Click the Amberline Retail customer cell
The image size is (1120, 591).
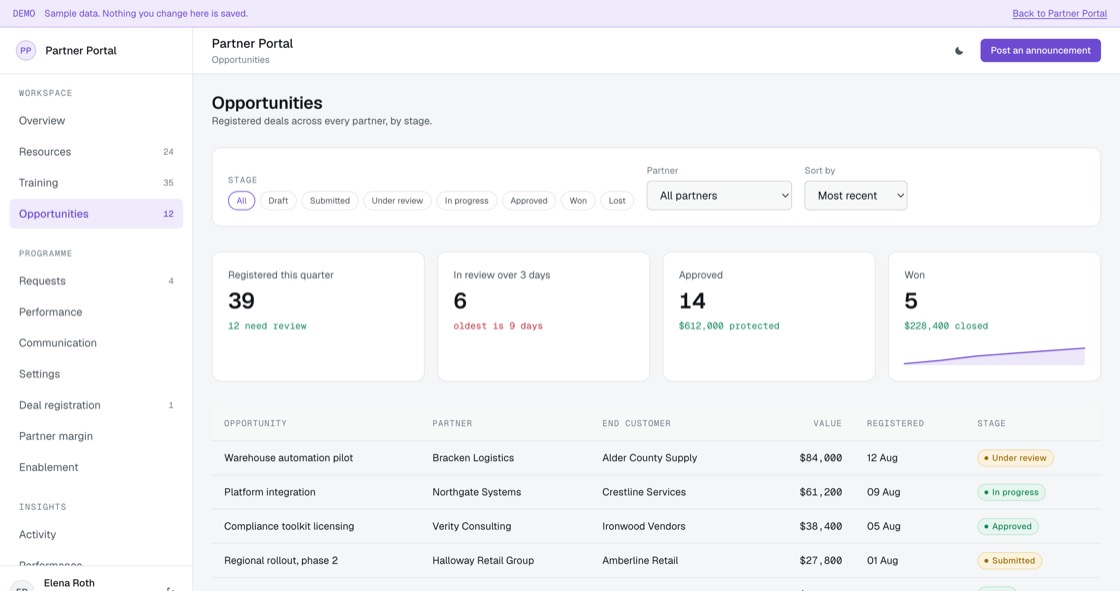(640, 561)
